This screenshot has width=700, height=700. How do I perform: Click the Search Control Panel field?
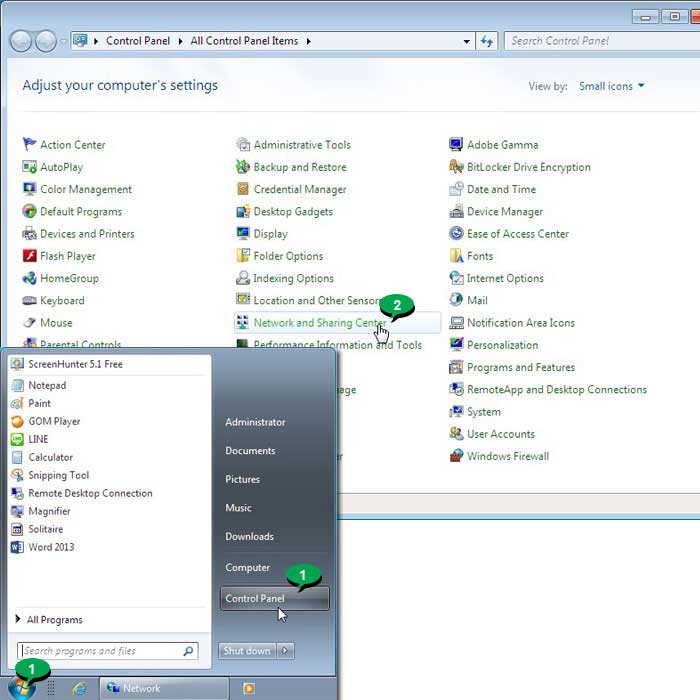point(602,41)
